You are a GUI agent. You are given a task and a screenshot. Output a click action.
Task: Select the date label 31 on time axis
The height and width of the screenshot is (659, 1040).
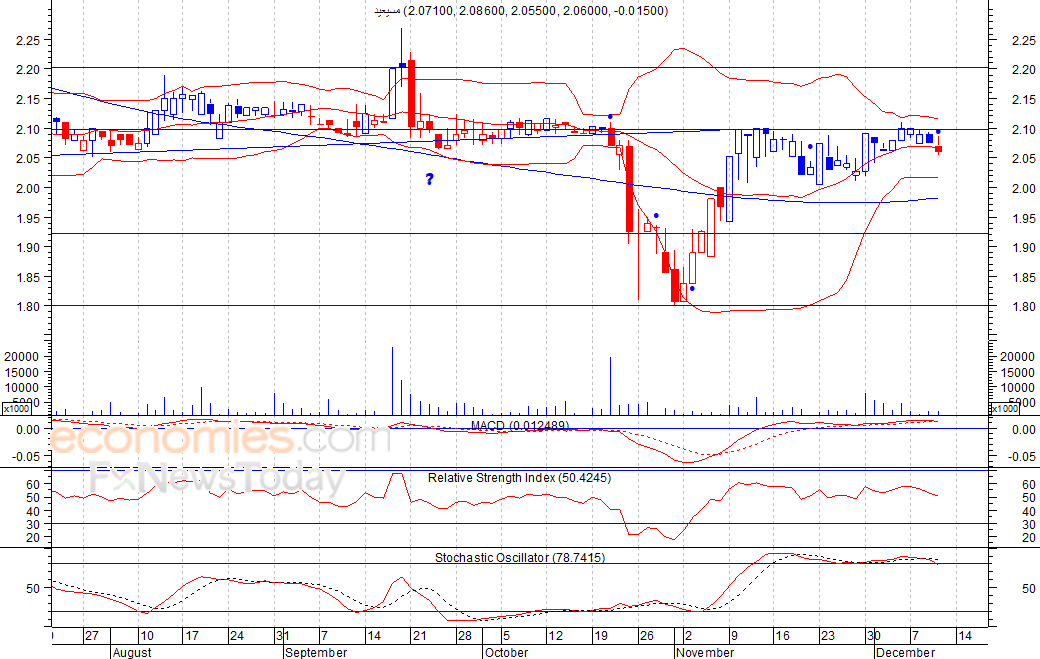(x=283, y=636)
